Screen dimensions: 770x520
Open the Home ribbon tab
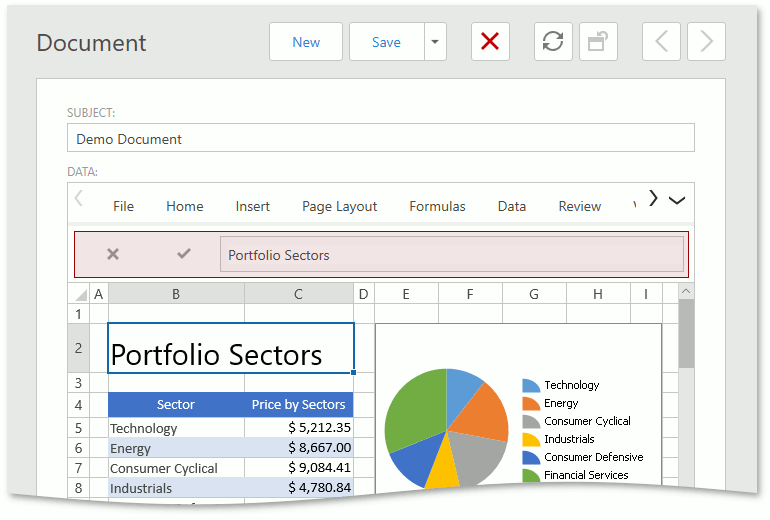[x=185, y=206]
